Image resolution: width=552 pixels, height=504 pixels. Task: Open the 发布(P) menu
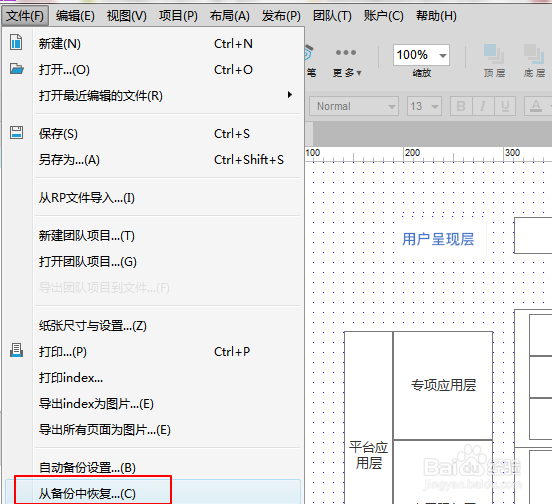point(281,16)
